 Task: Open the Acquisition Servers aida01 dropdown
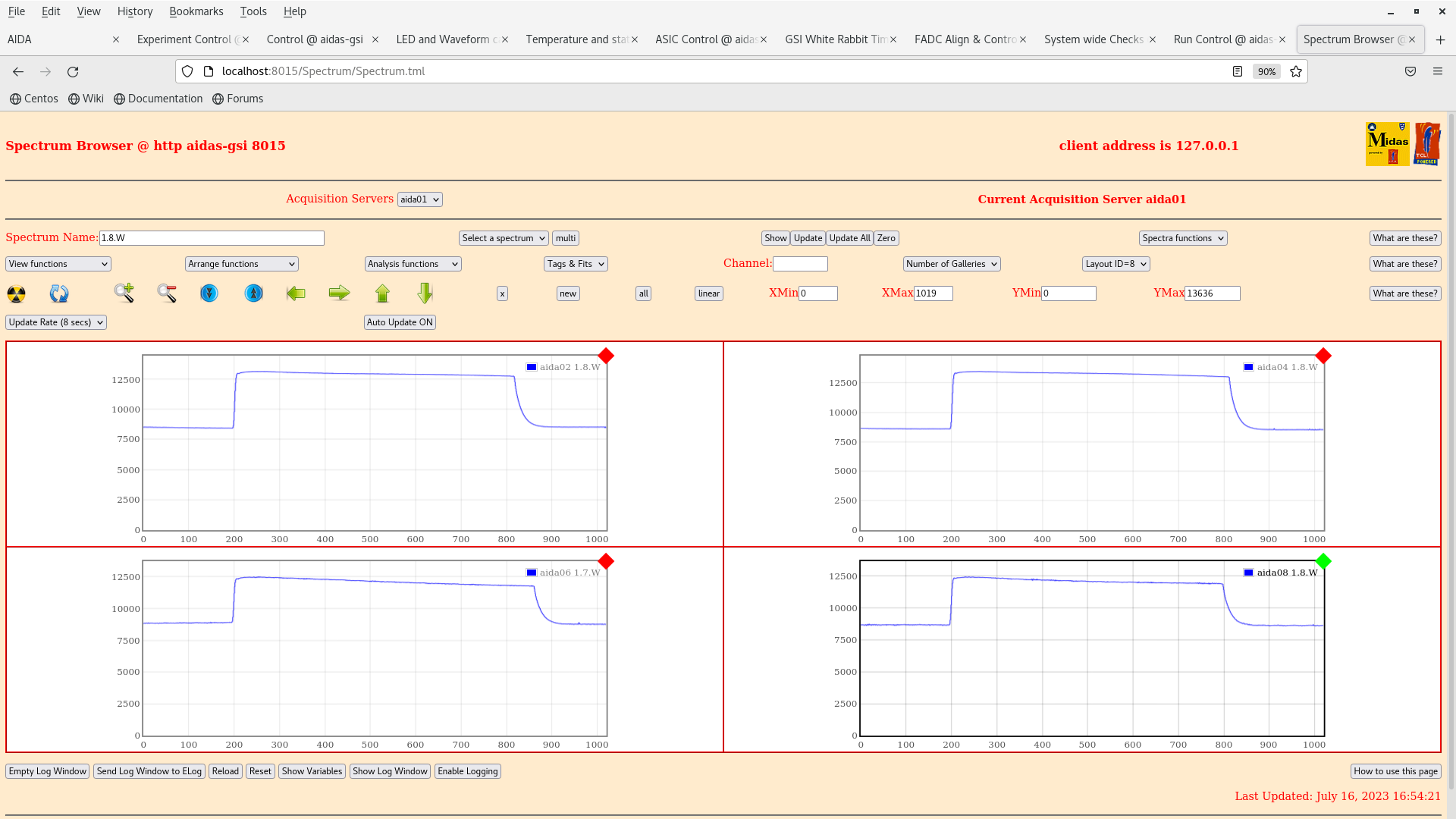pos(419,199)
